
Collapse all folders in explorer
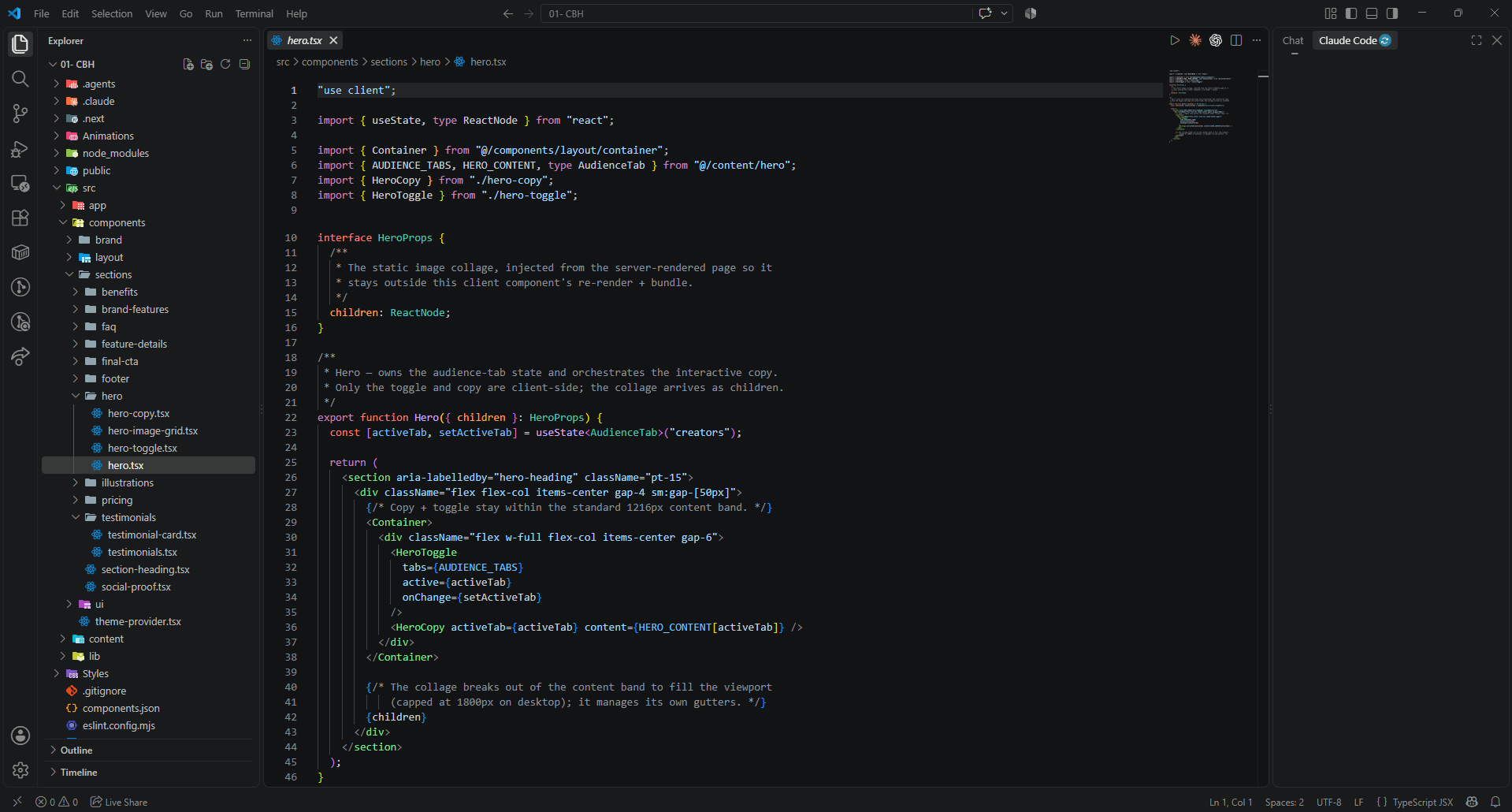244,65
